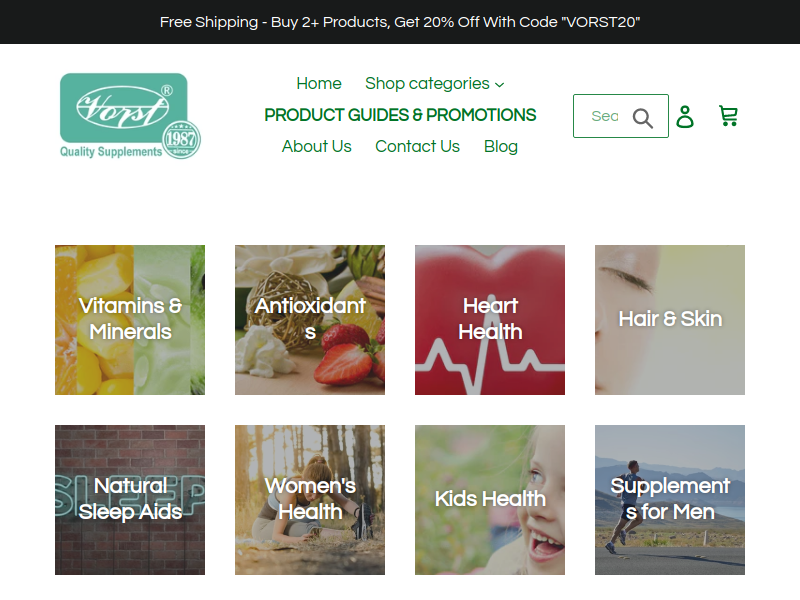Choose the Heart Health category tile
This screenshot has height=600, width=800.
tap(490, 320)
